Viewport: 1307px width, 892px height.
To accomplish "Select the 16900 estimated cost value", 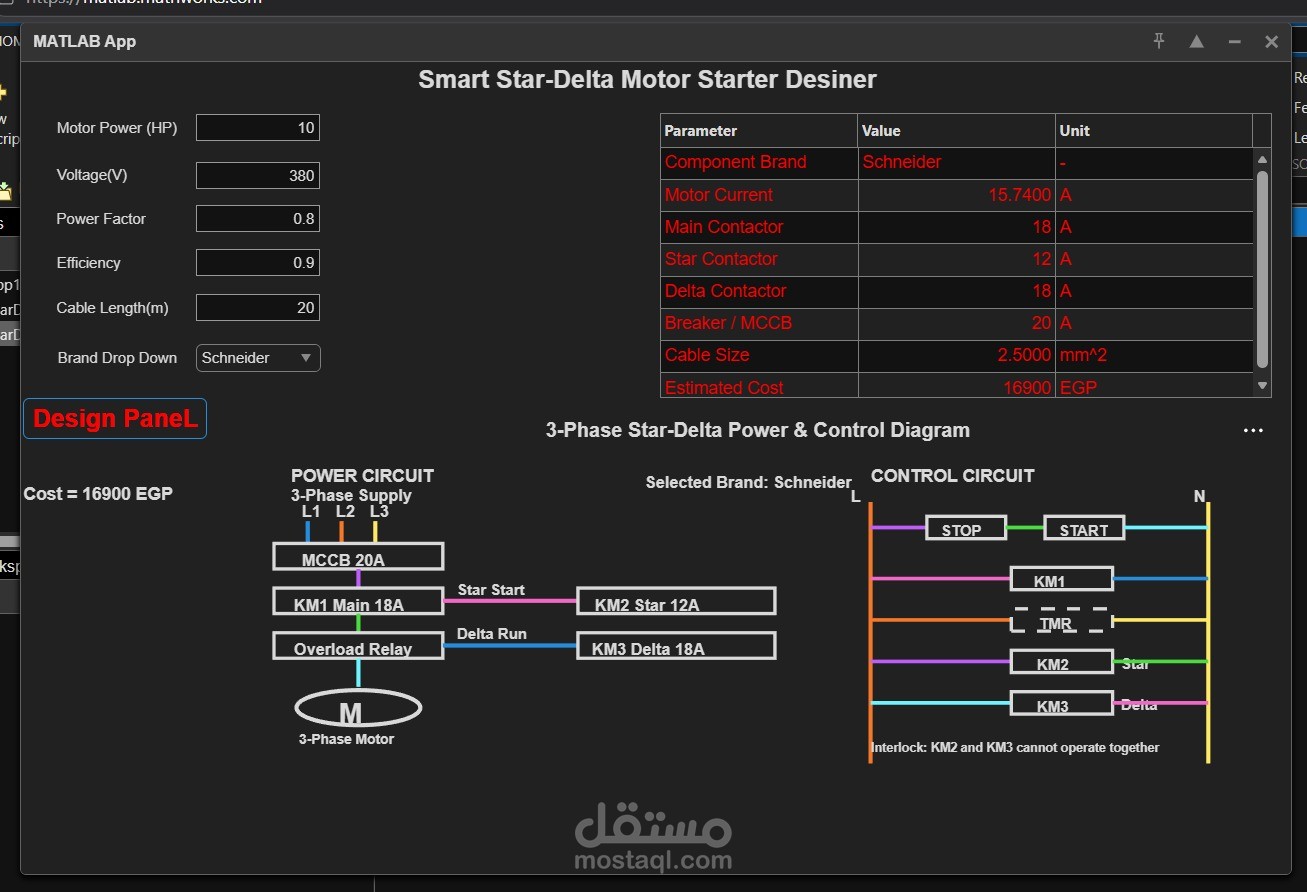I will (957, 386).
